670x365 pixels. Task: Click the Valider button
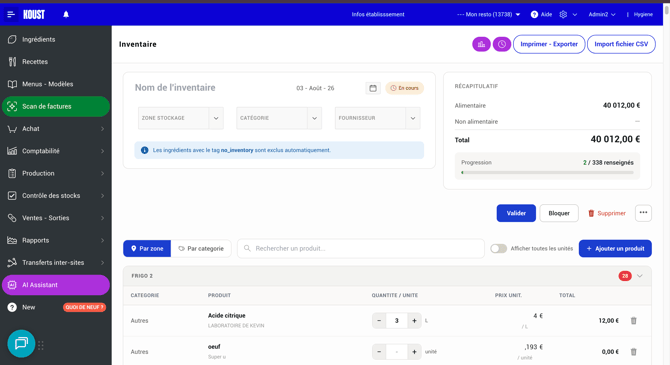point(516,213)
